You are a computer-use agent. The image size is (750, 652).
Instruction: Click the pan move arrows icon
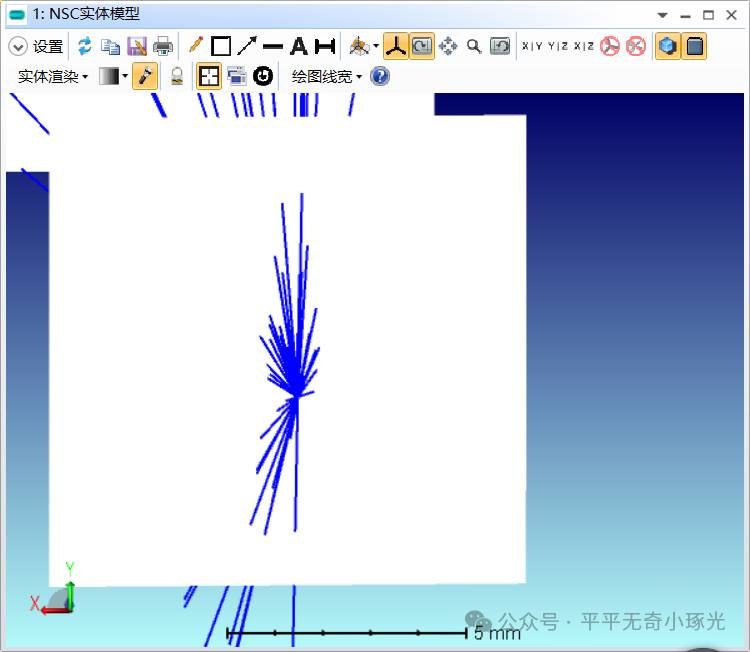point(448,46)
